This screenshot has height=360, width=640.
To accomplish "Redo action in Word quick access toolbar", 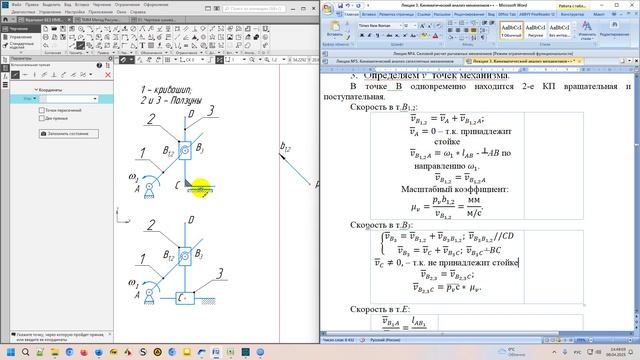I will pos(358,5).
